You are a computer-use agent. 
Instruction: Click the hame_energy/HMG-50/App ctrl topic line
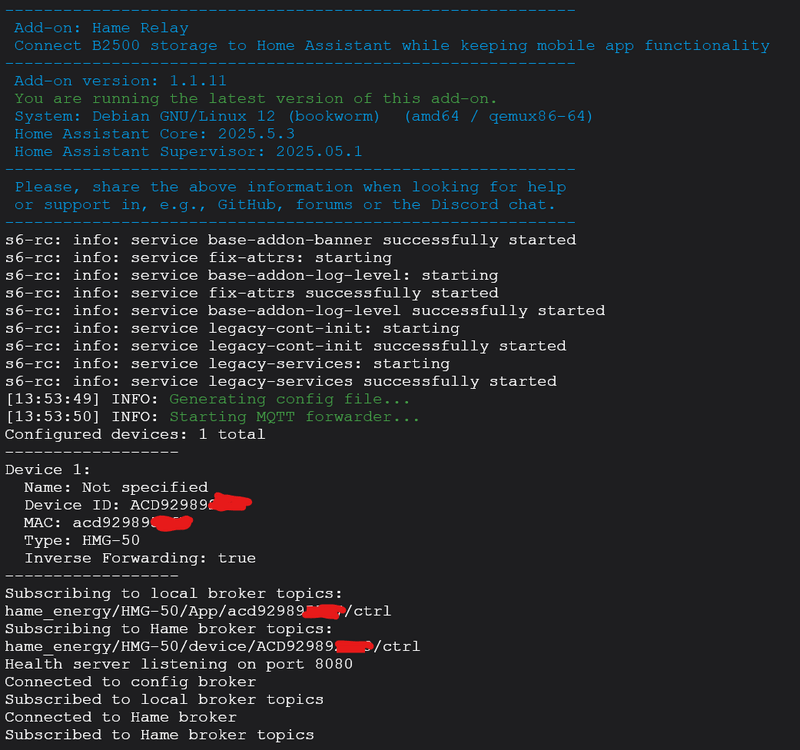tap(198, 611)
